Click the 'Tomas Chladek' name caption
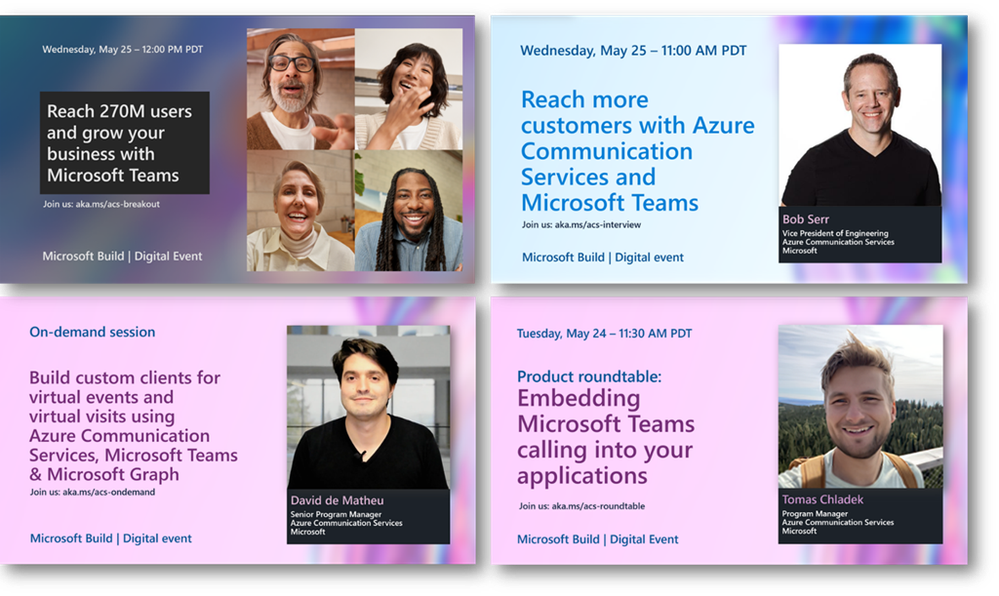999x596 pixels. point(823,500)
